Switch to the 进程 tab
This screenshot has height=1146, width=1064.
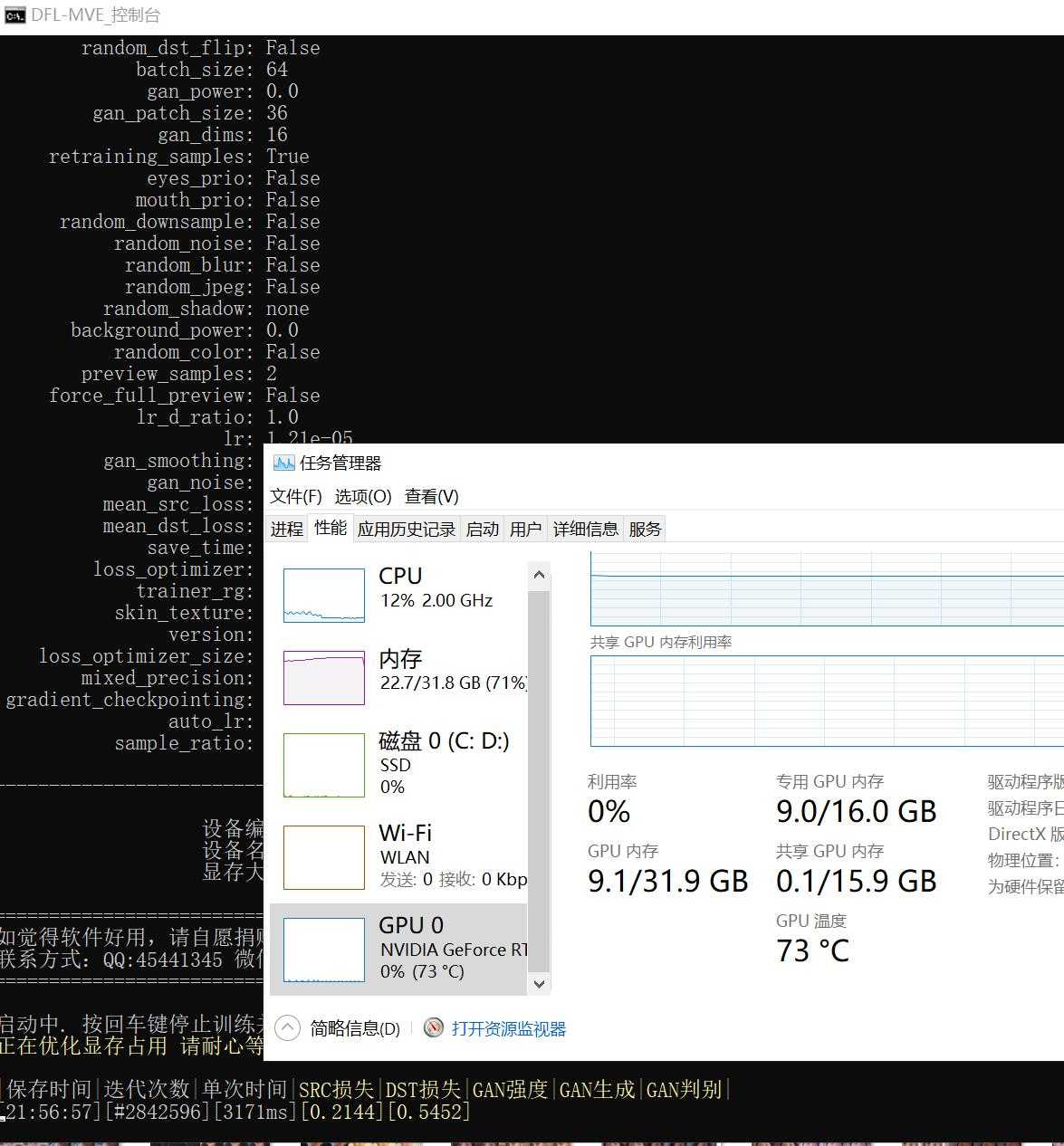[287, 529]
